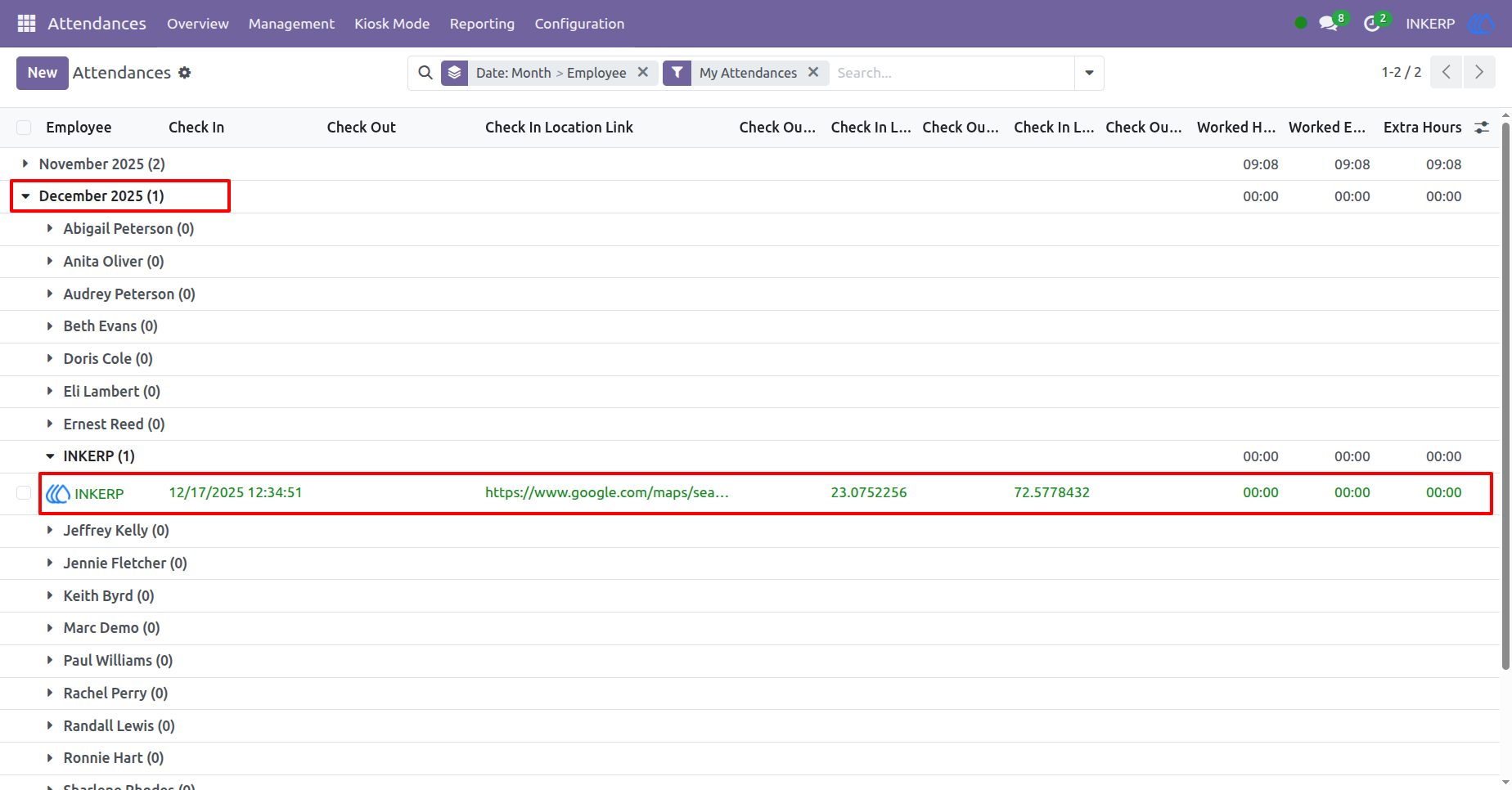
Task: Go to previous page arrow
Action: click(1447, 72)
